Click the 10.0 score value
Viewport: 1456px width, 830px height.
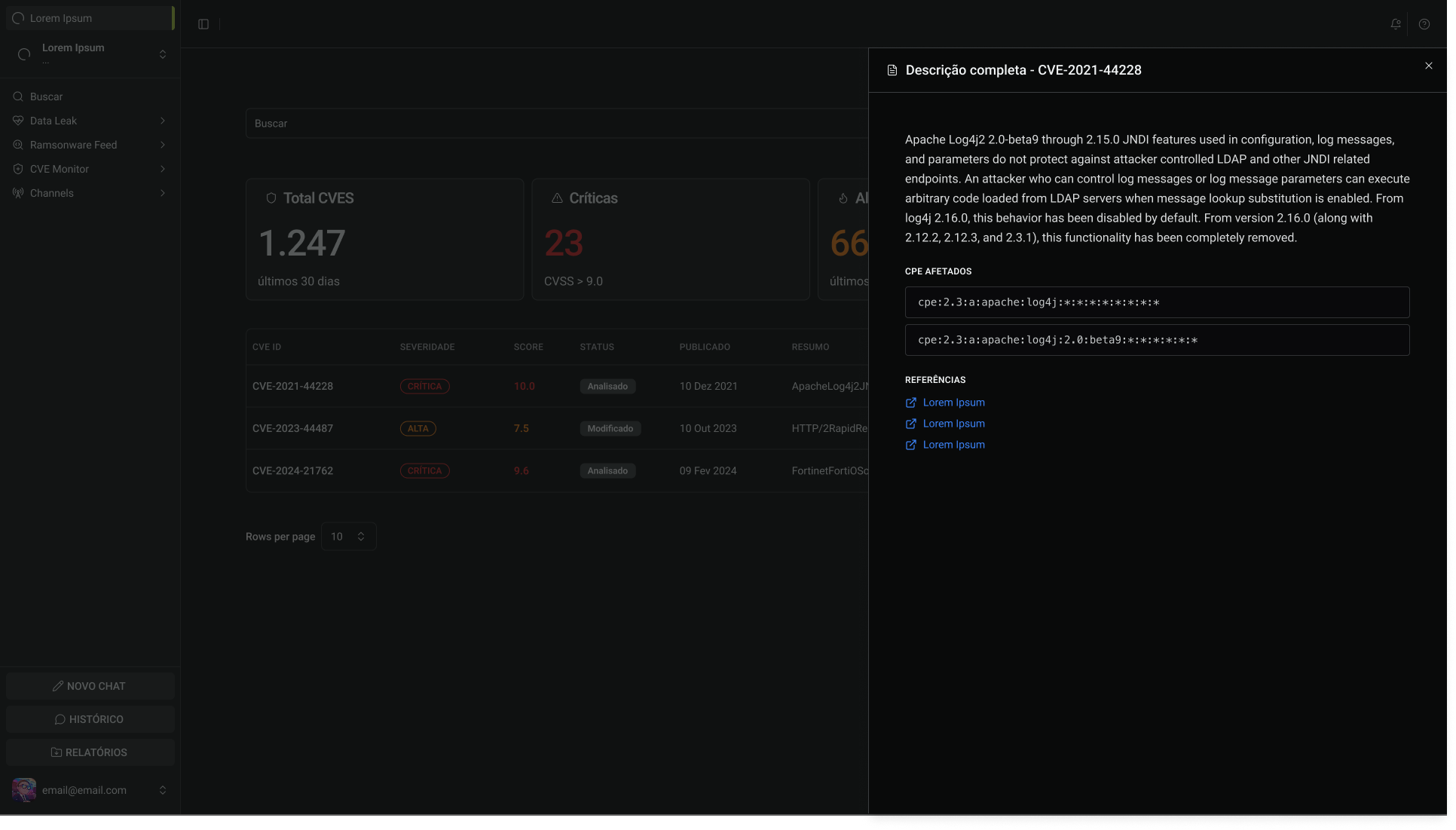click(525, 386)
